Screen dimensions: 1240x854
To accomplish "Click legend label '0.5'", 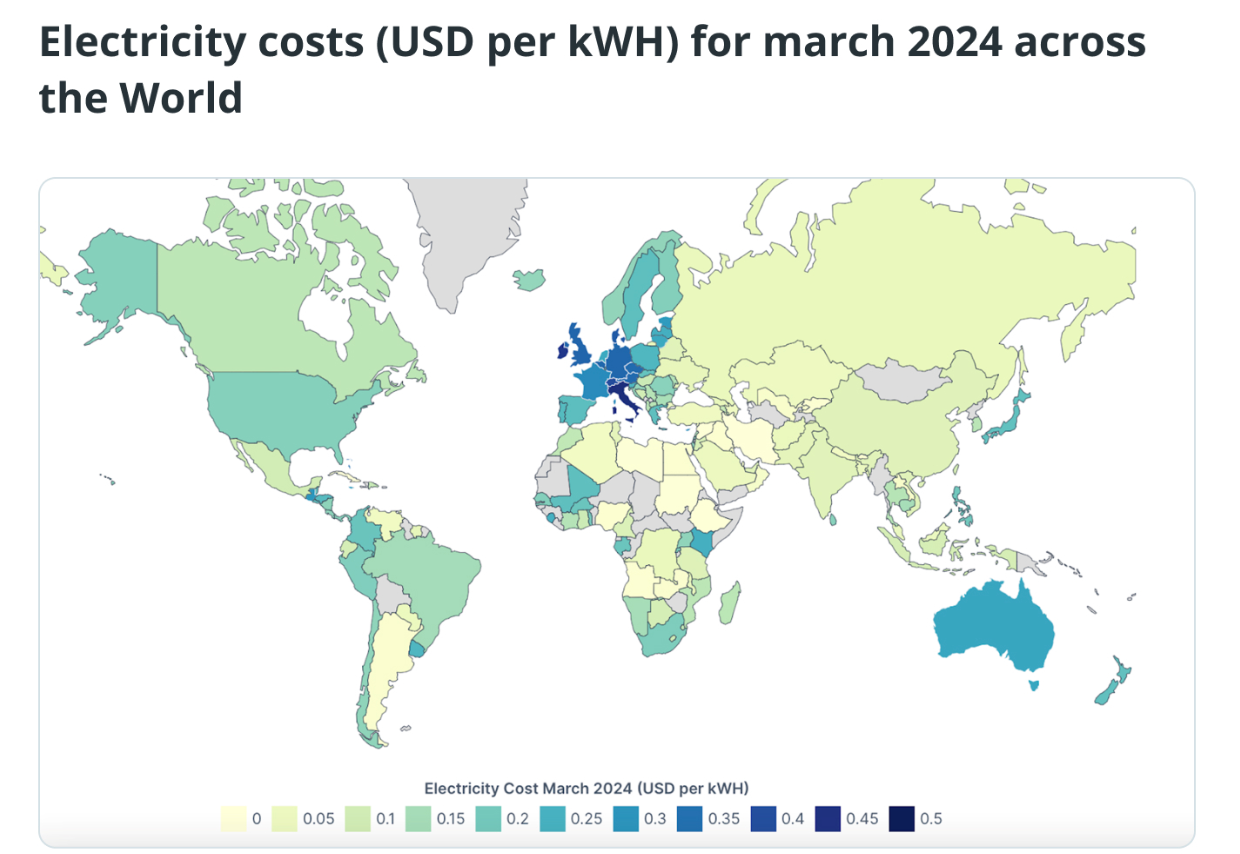I will pos(931,819).
